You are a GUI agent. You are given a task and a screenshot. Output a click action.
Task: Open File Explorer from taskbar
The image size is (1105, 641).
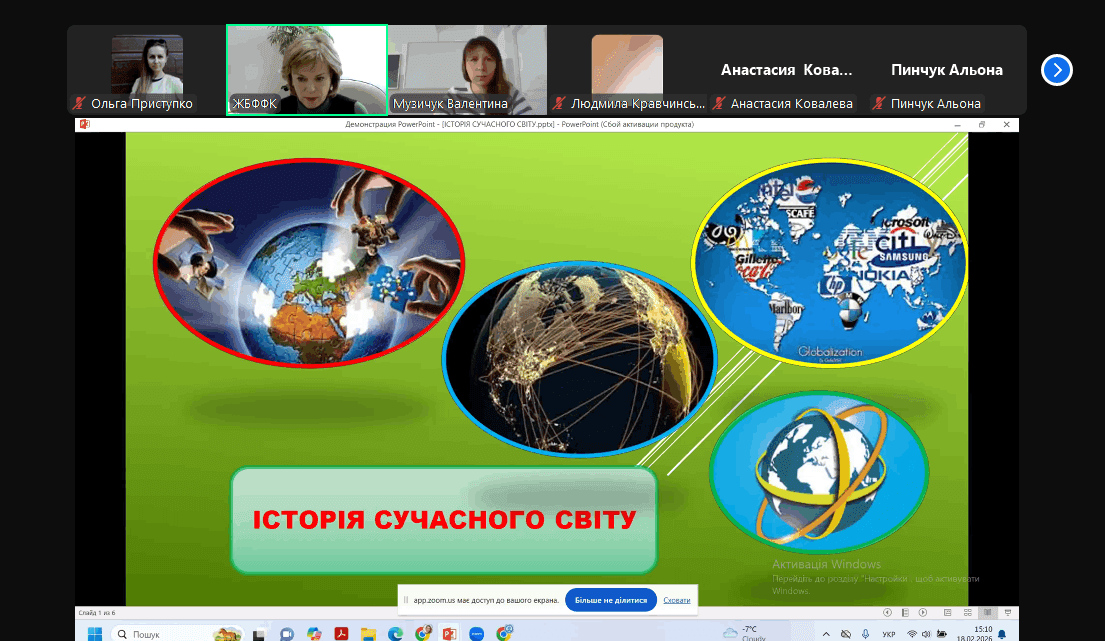(369, 634)
